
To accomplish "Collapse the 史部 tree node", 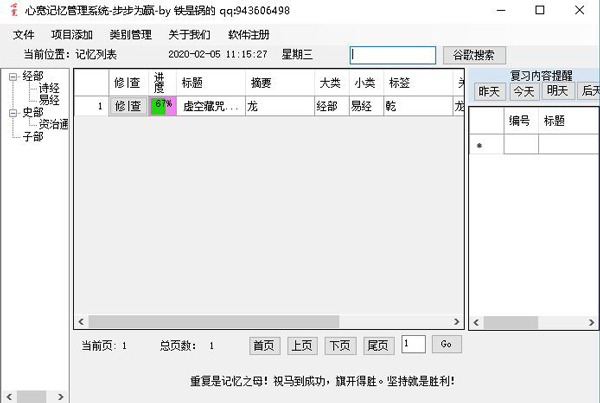I will pyautogui.click(x=11, y=112).
